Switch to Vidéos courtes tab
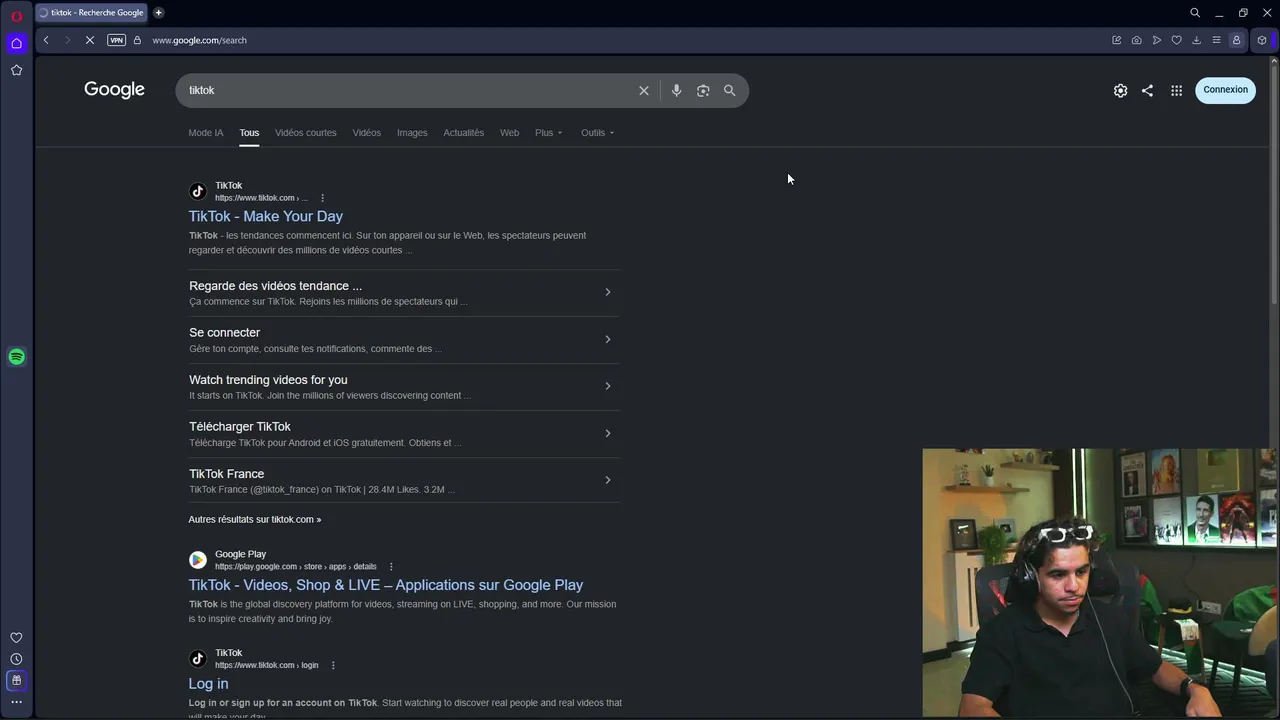The height and width of the screenshot is (720, 1280). (306, 133)
